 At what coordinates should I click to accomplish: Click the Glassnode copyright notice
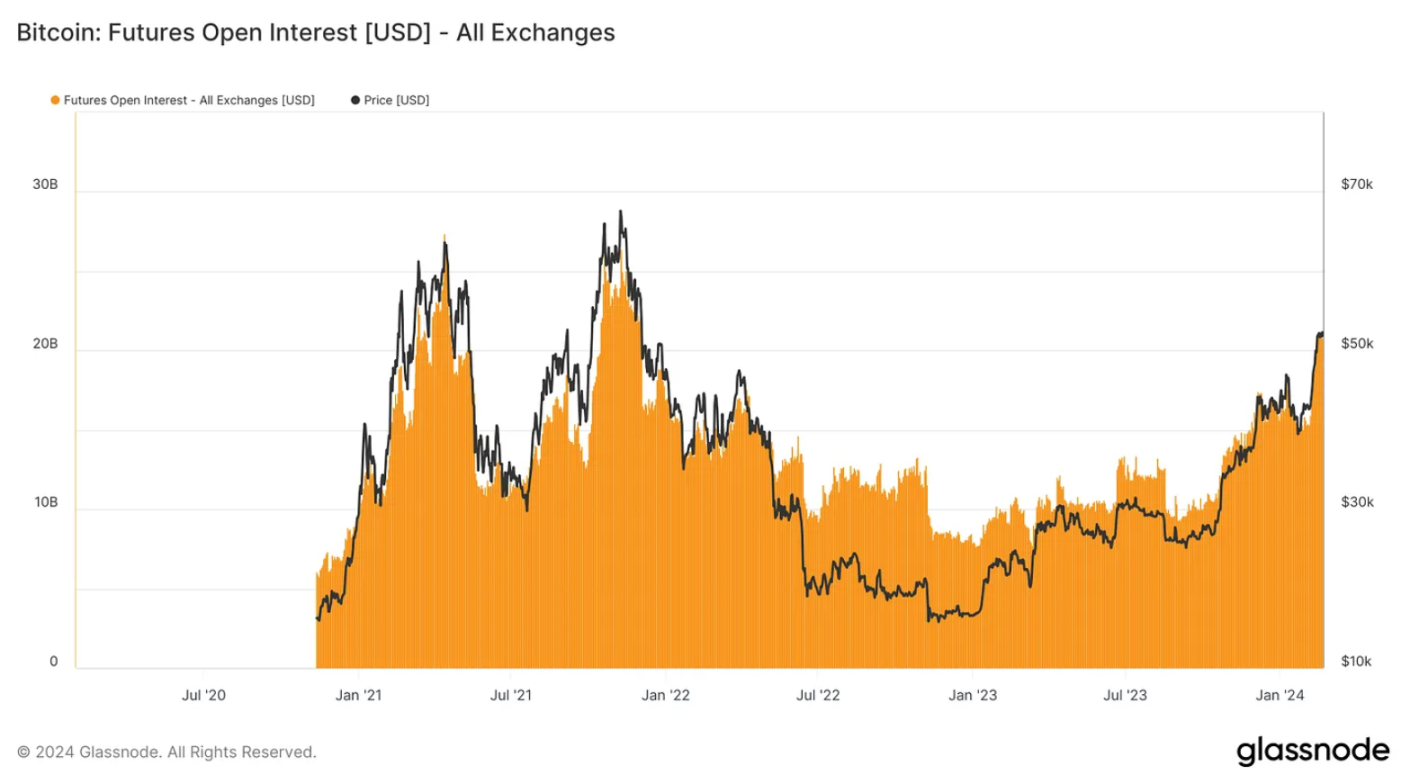167,751
